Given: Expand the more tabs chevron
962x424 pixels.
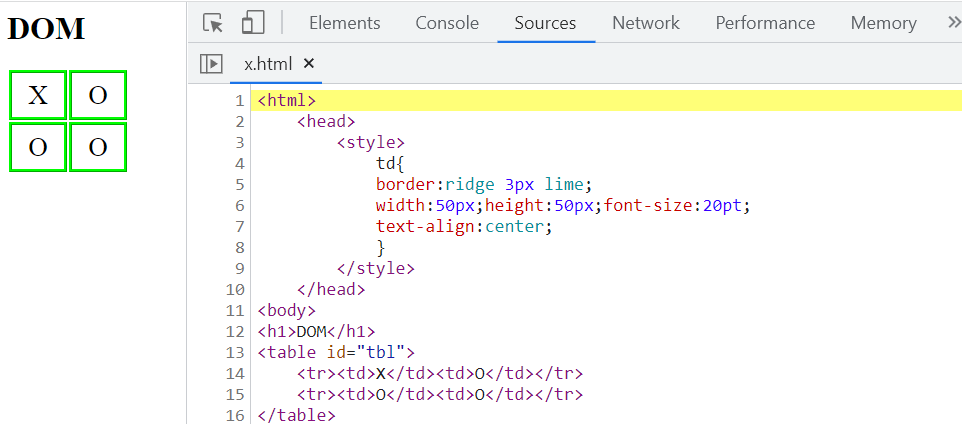Looking at the screenshot, I should [x=953, y=22].
